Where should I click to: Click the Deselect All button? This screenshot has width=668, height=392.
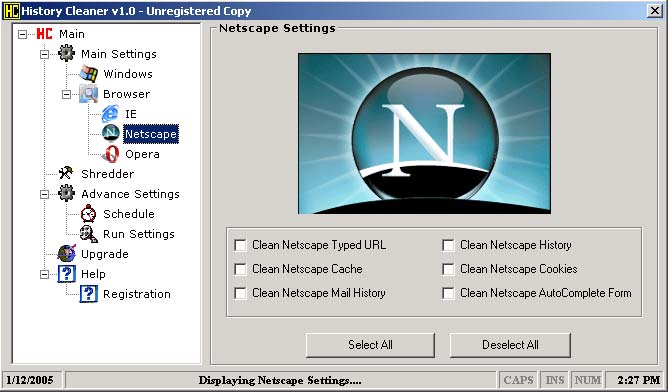(510, 345)
